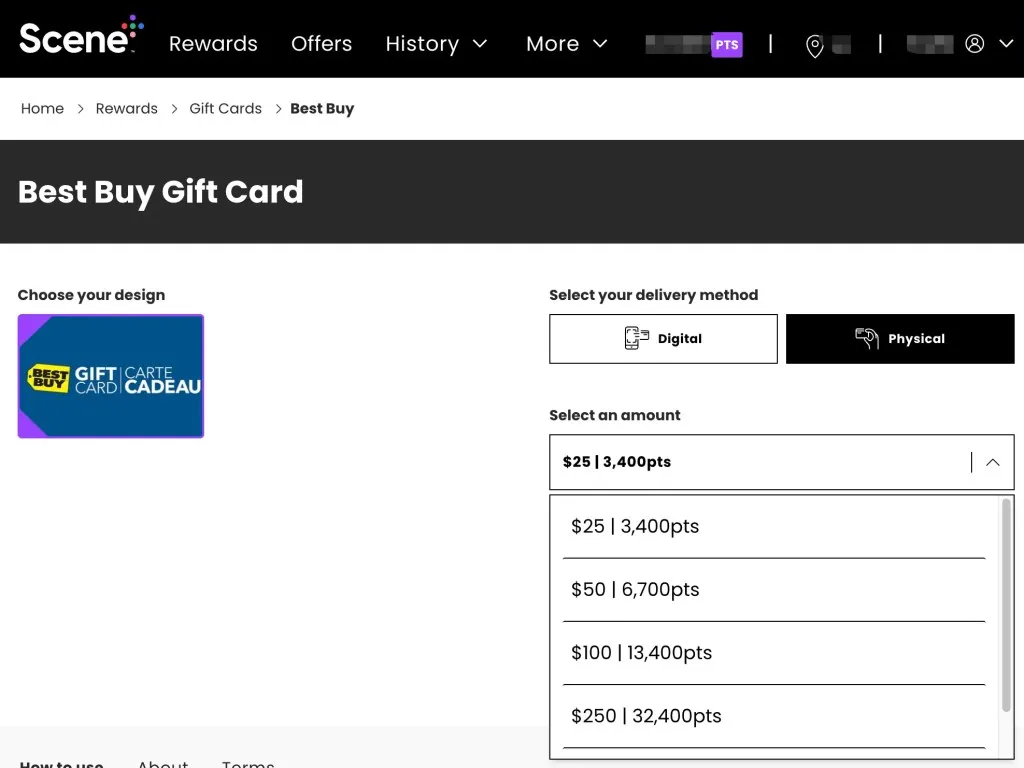Viewport: 1024px width, 768px height.
Task: Click the Best Buy breadcrumb
Action: [x=322, y=108]
